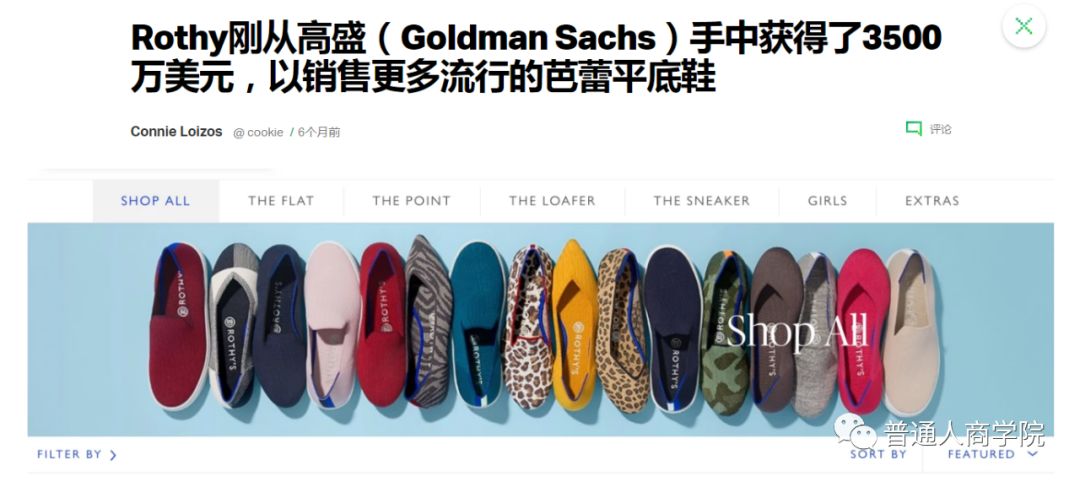Open the GIRLS tab
Screen dimensions: 1080x482
(x=827, y=201)
